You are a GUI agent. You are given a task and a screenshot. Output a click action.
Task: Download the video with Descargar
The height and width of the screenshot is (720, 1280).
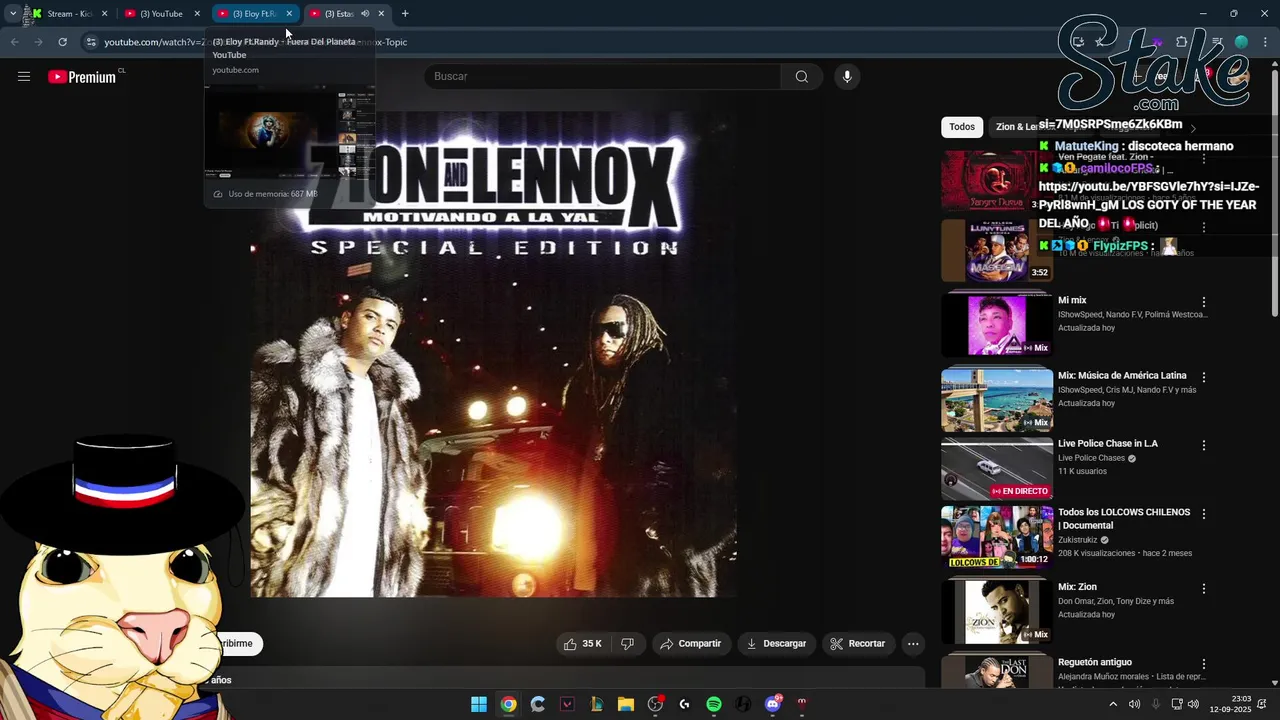point(776,644)
